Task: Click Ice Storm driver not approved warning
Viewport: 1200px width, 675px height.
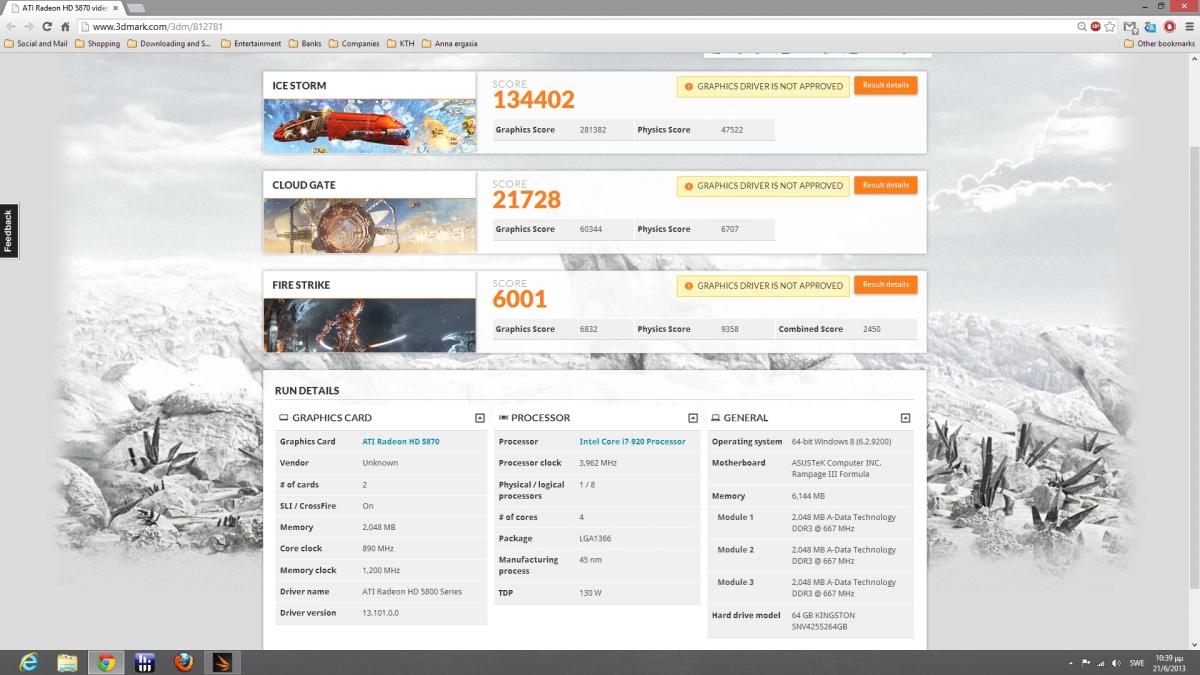Action: point(763,87)
